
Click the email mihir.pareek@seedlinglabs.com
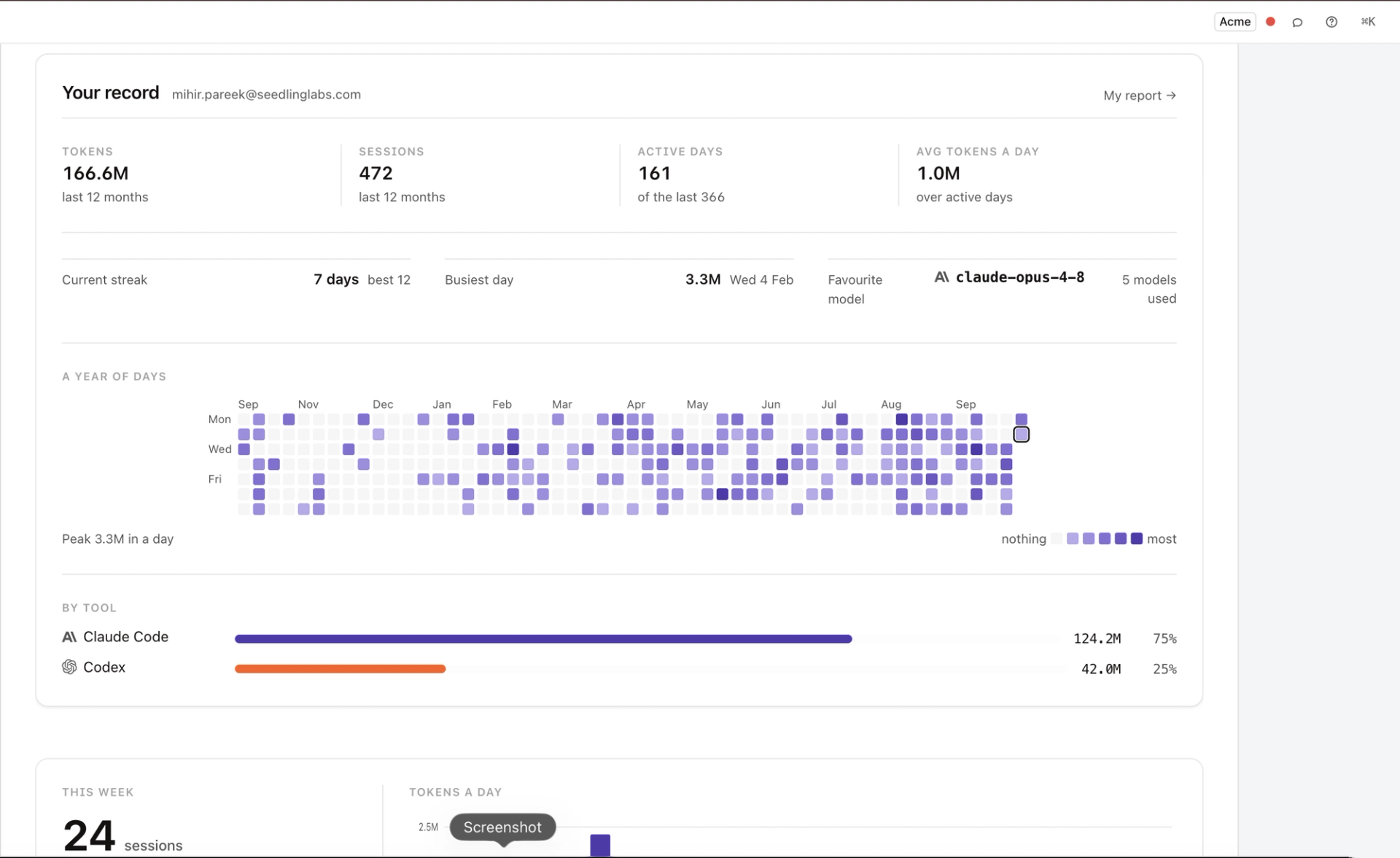point(266,95)
